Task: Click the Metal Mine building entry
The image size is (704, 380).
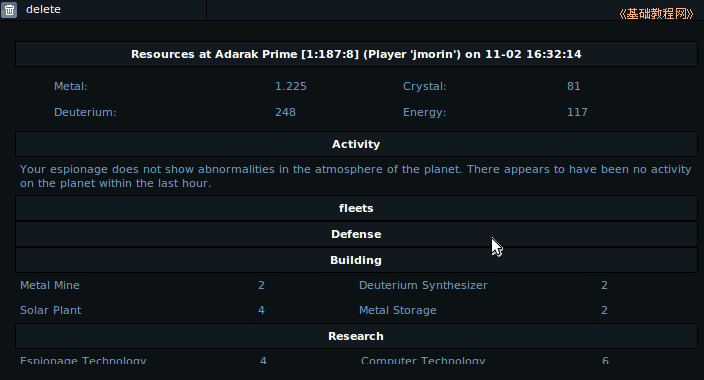Action: coord(50,285)
